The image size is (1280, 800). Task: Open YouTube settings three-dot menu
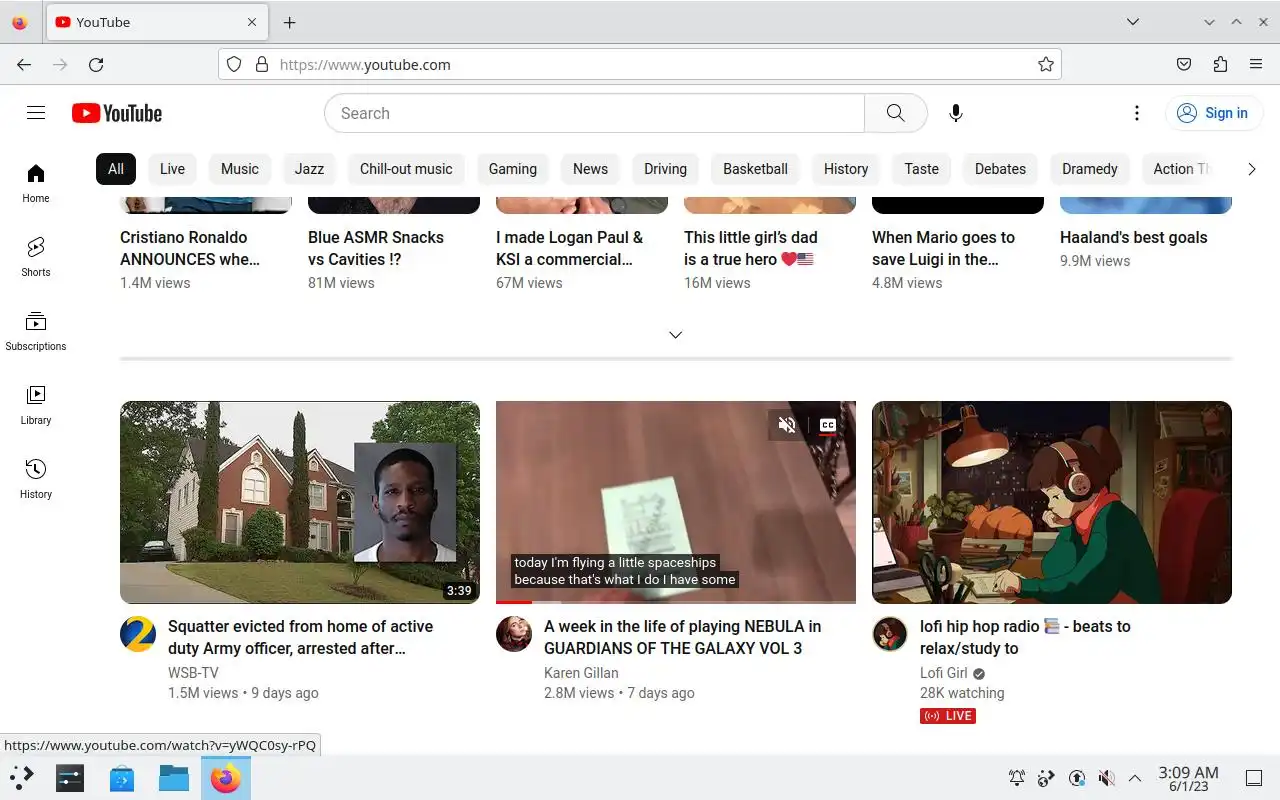[1137, 113]
